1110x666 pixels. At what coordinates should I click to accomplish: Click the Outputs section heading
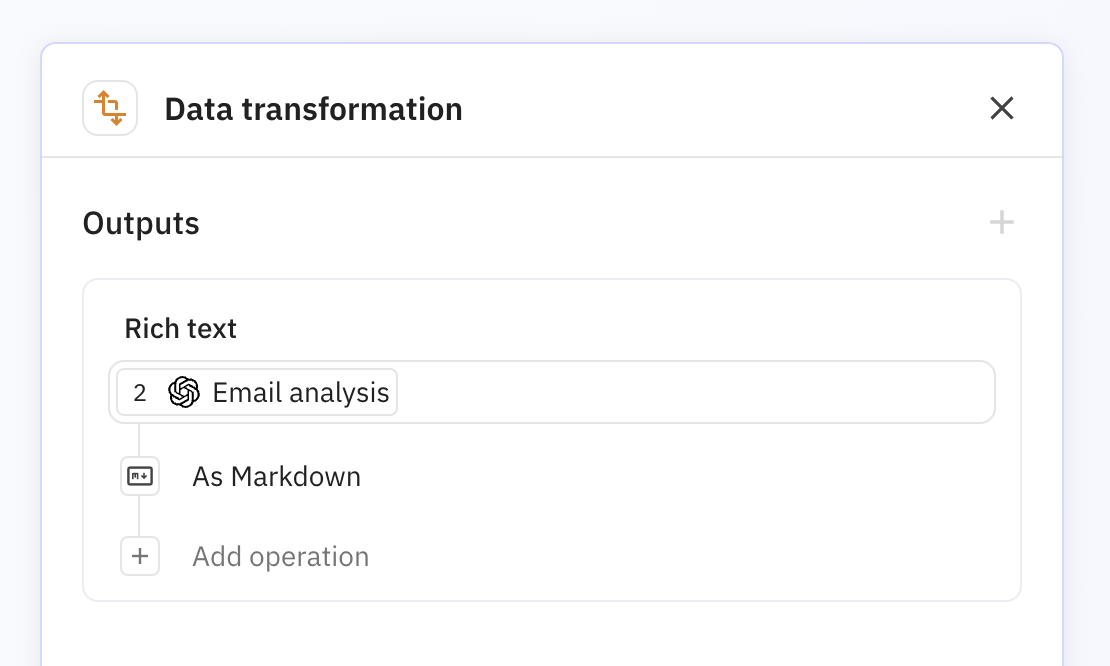coord(140,223)
